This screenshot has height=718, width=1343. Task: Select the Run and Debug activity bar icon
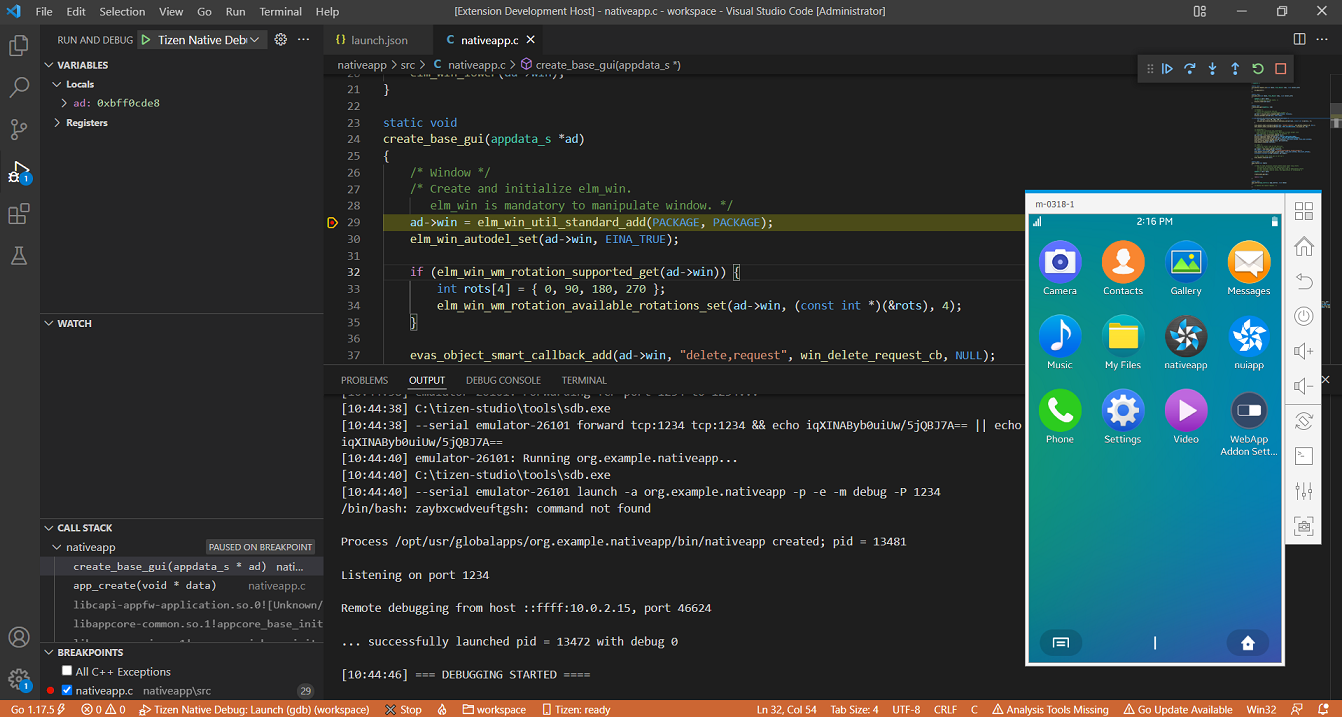coord(19,171)
